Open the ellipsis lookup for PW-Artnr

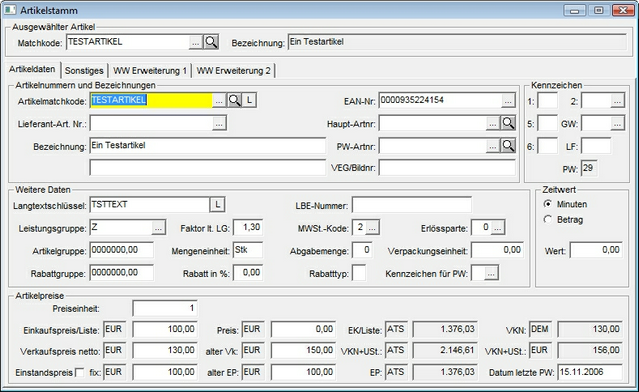coord(493,146)
